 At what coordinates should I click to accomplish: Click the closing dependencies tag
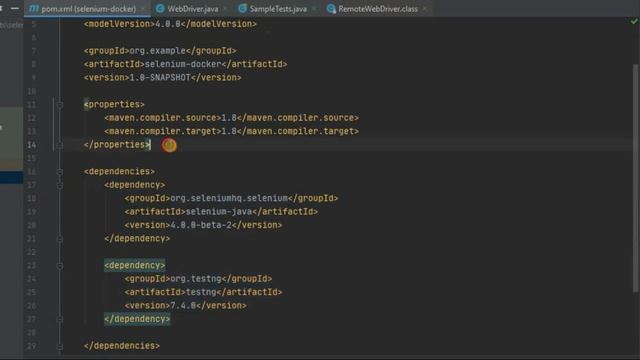(x=122, y=346)
